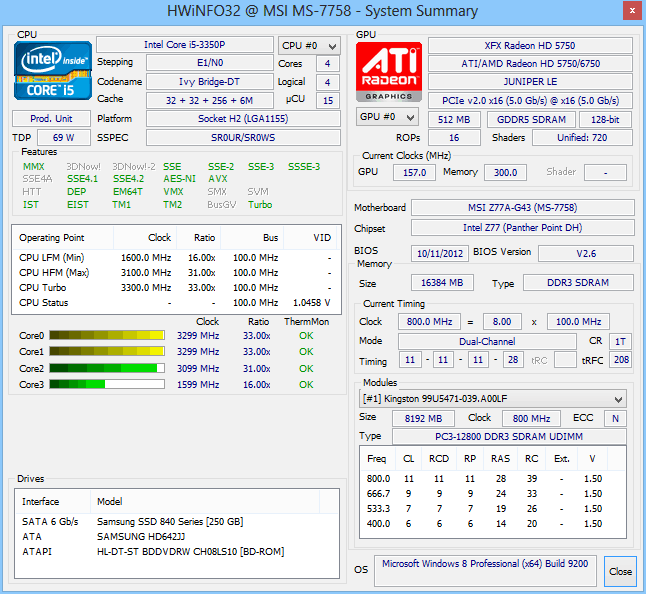Viewport: 646px width, 594px height.
Task: Click the Prod. Unit button
Action: 50,119
